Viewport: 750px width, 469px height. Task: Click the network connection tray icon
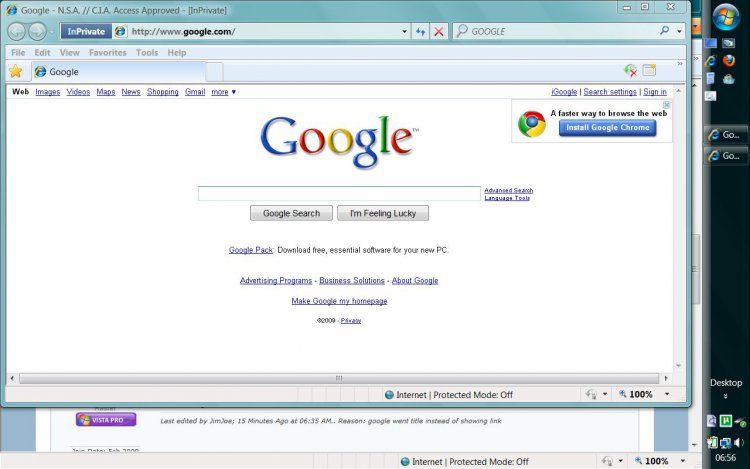[726, 443]
